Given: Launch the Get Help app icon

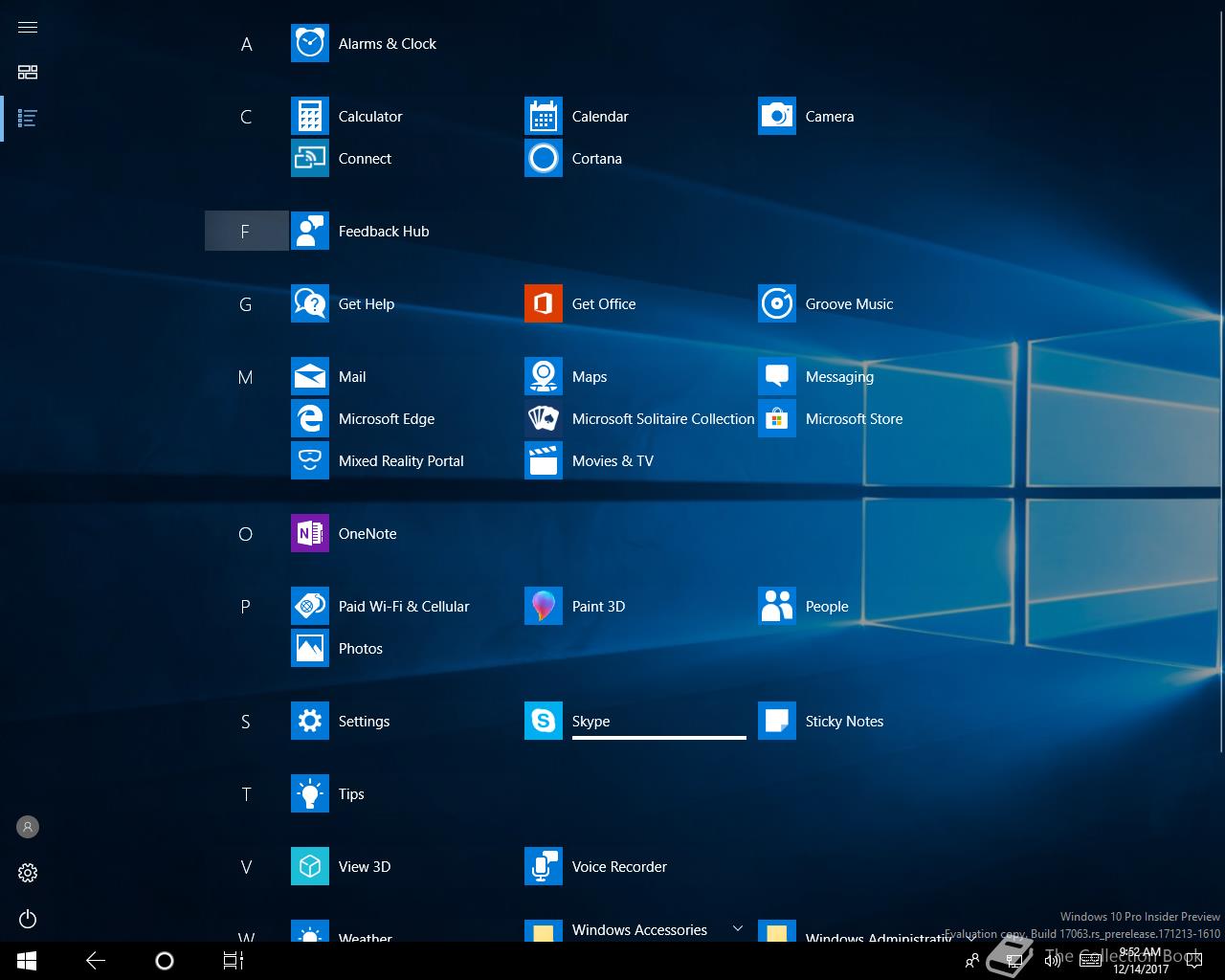Looking at the screenshot, I should (x=310, y=304).
